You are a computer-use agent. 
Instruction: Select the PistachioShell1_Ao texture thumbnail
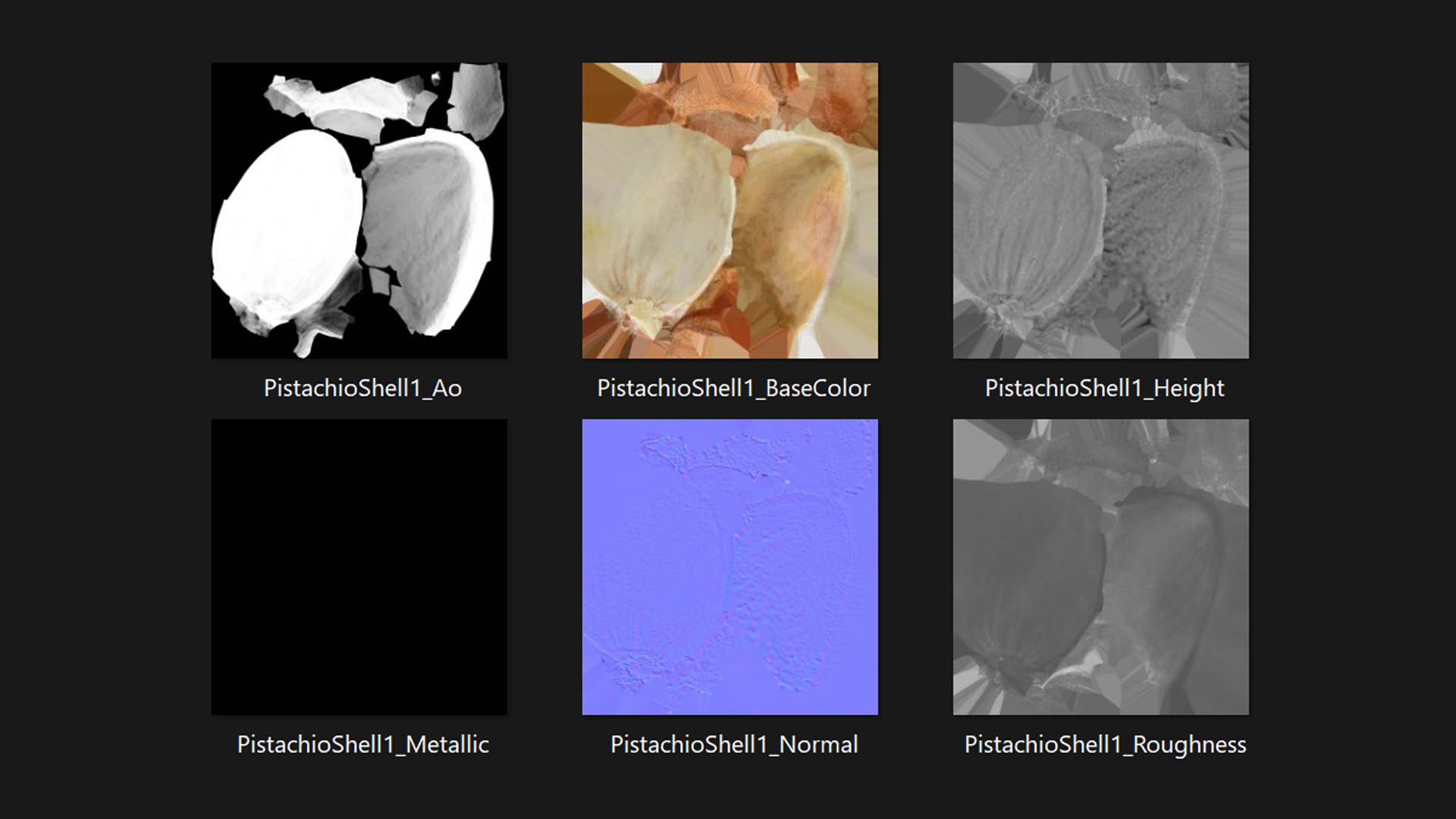[359, 210]
